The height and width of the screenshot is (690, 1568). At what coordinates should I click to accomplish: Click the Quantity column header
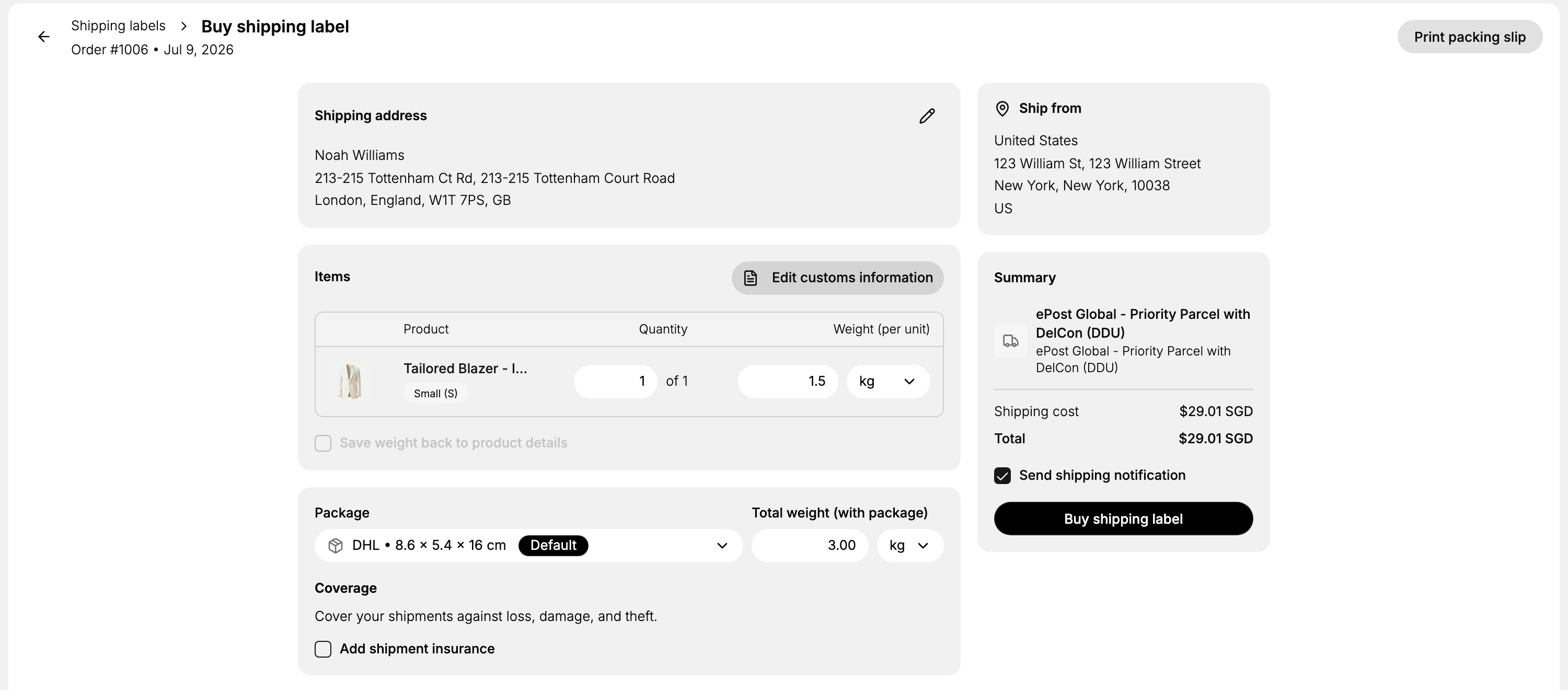click(663, 329)
